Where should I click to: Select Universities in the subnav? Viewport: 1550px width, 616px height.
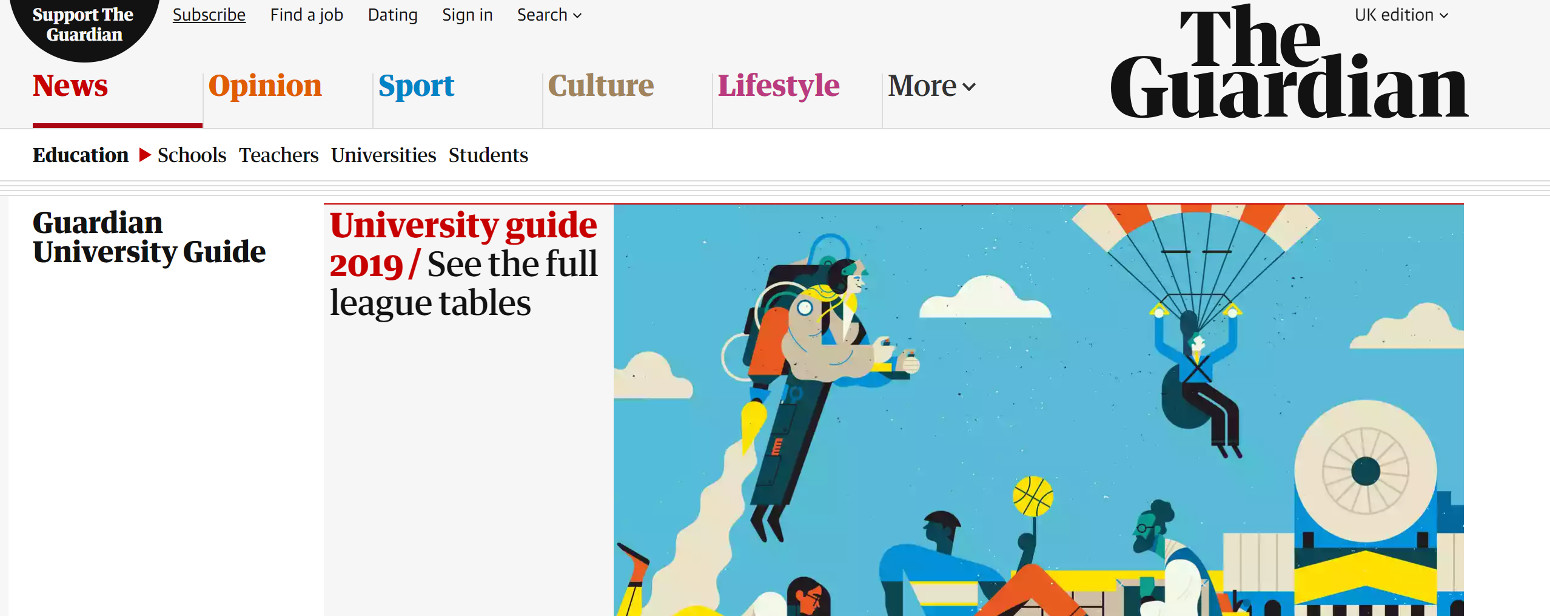coord(384,155)
